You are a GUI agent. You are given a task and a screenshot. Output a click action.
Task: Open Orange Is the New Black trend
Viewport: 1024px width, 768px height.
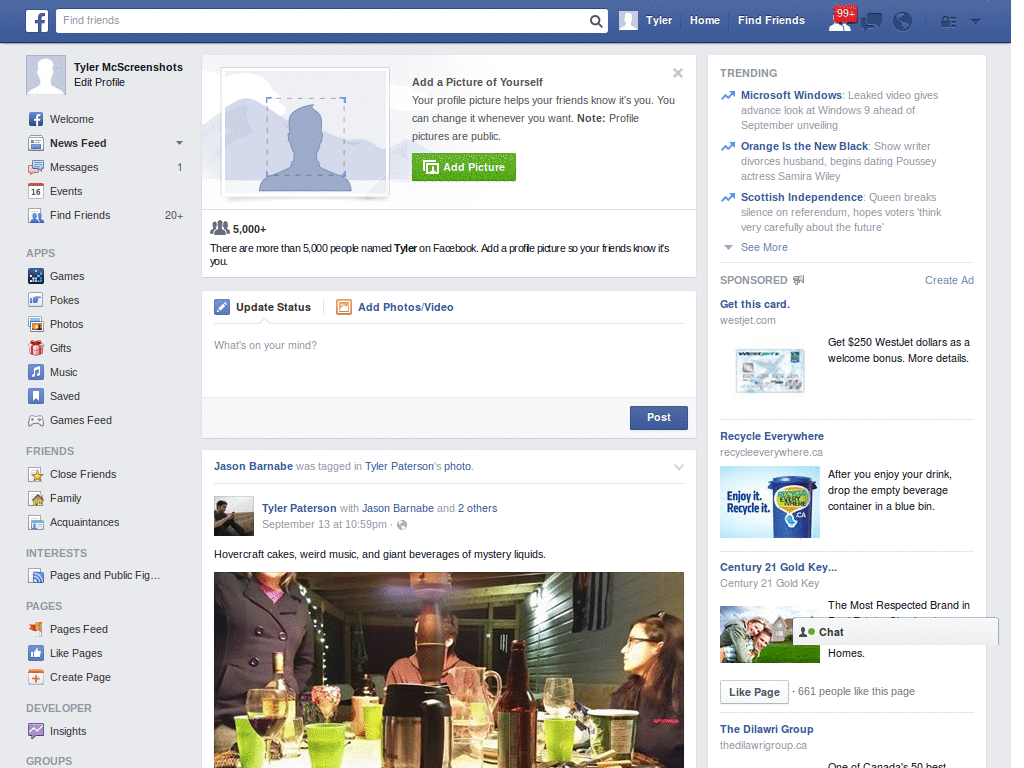(804, 146)
